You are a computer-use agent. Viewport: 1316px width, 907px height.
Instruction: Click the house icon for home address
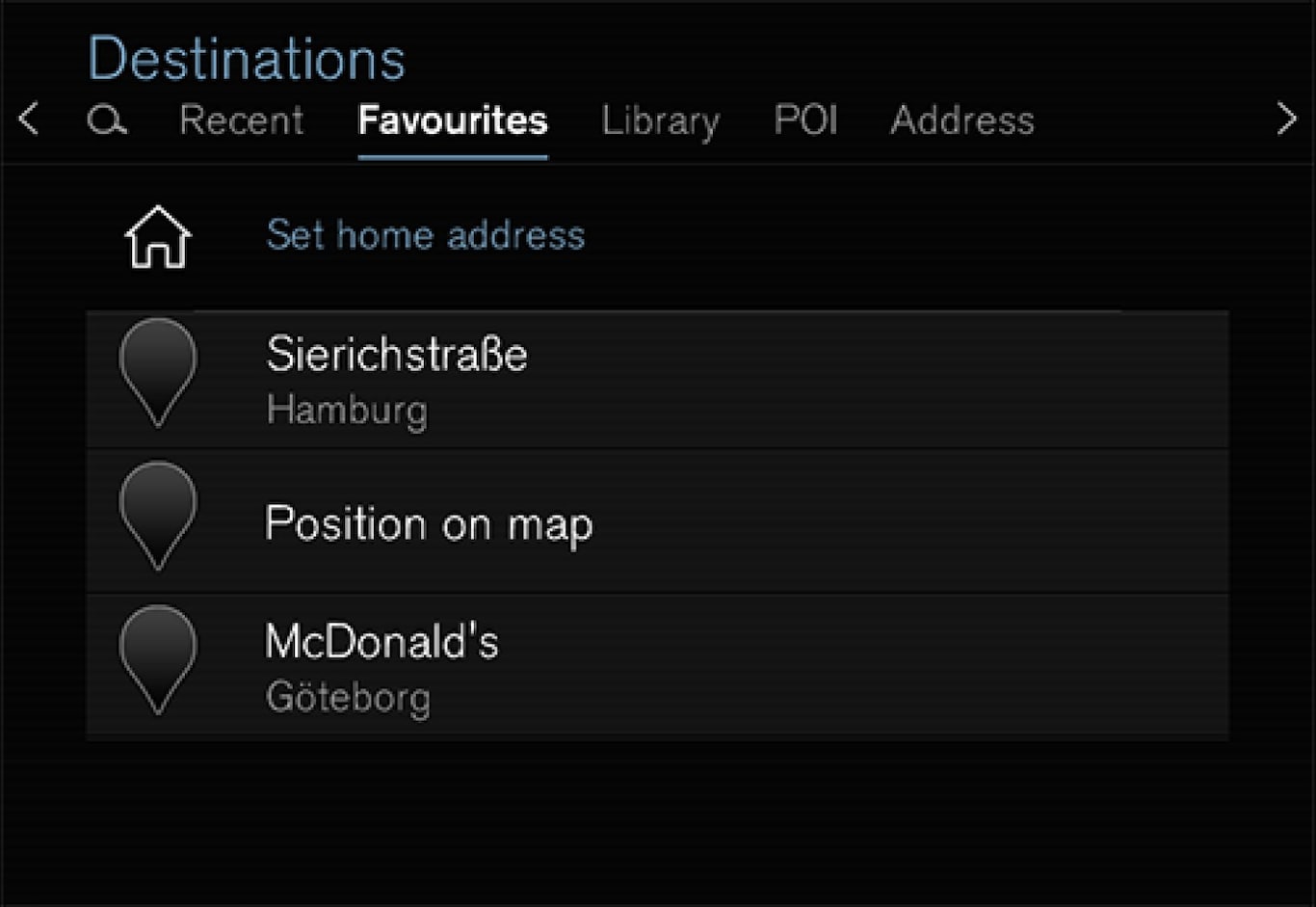(158, 236)
